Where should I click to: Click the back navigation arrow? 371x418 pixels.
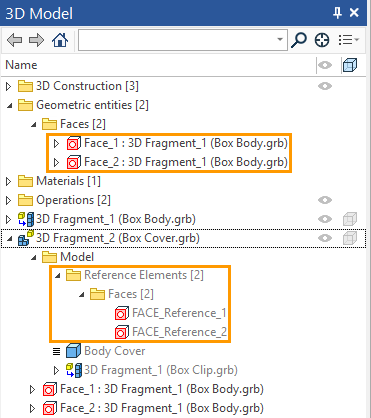(x=14, y=40)
